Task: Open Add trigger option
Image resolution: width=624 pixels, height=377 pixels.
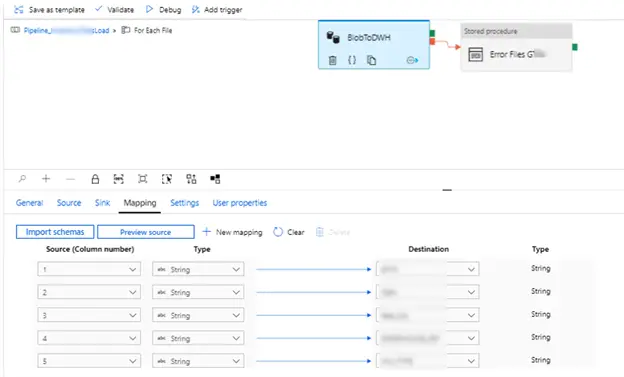Action: coord(217,10)
